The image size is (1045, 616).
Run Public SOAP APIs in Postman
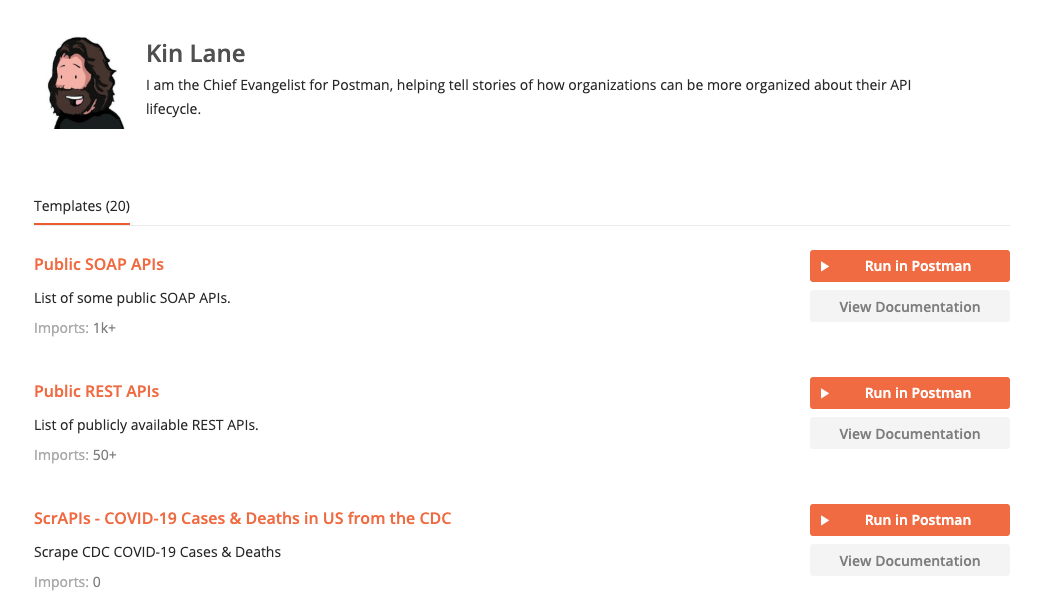click(x=910, y=266)
